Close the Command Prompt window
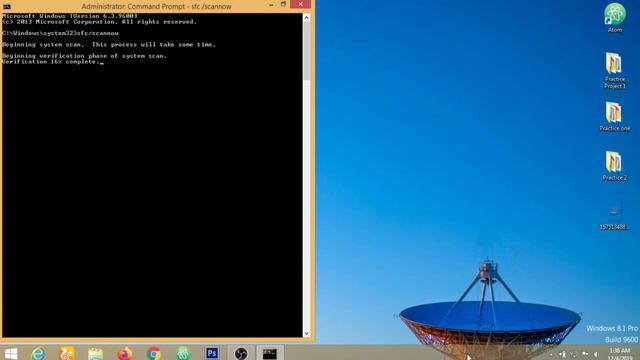The image size is (640, 360). point(300,4)
